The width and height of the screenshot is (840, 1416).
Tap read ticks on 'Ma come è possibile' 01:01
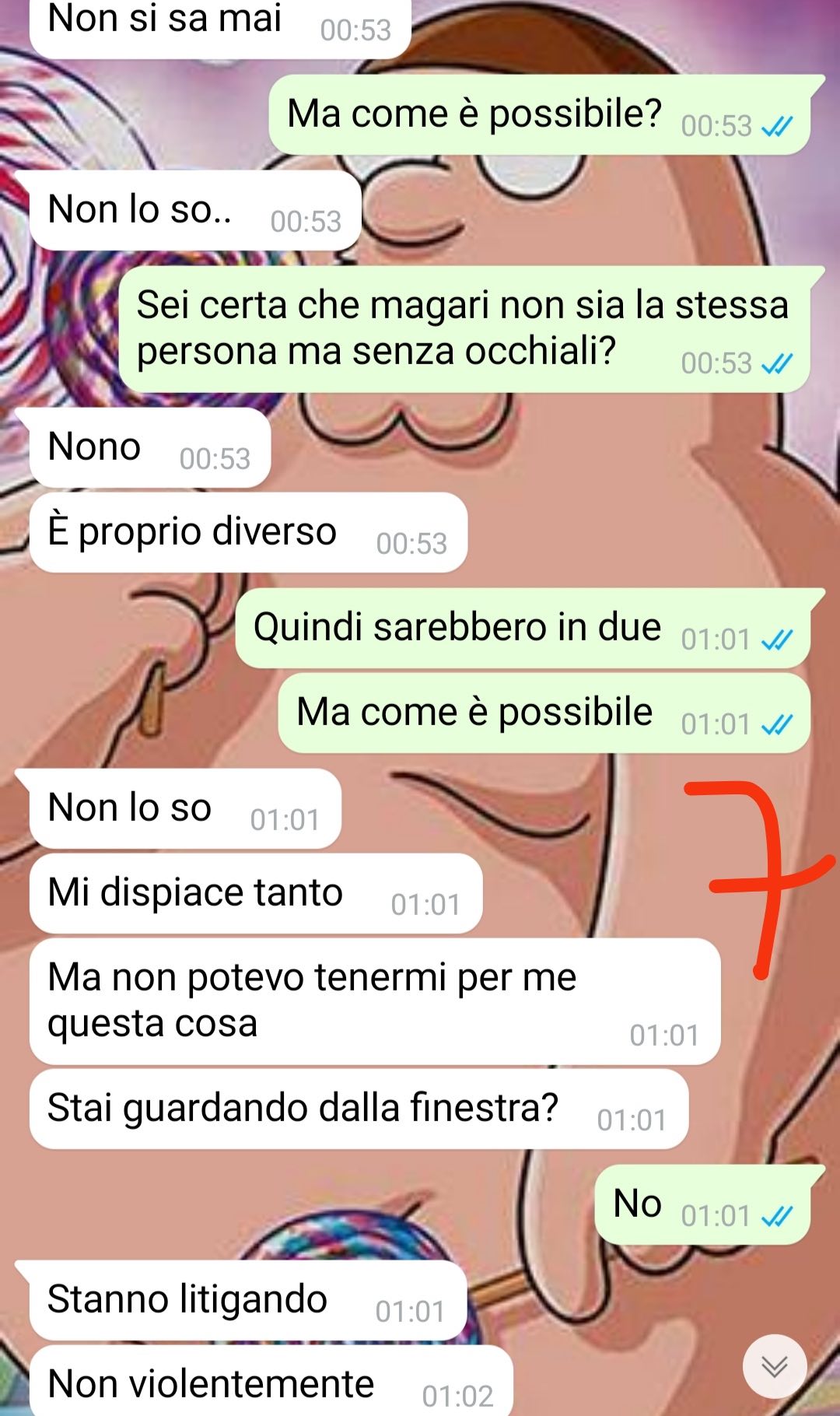[x=776, y=724]
